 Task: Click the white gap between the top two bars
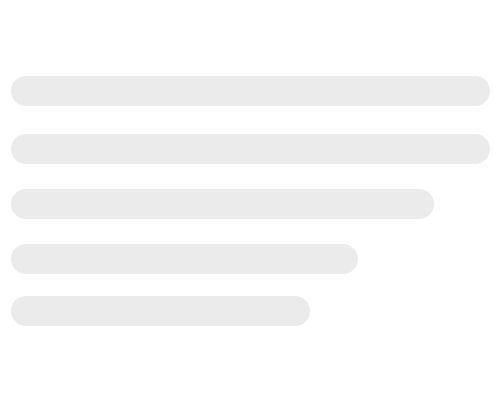[250, 120]
